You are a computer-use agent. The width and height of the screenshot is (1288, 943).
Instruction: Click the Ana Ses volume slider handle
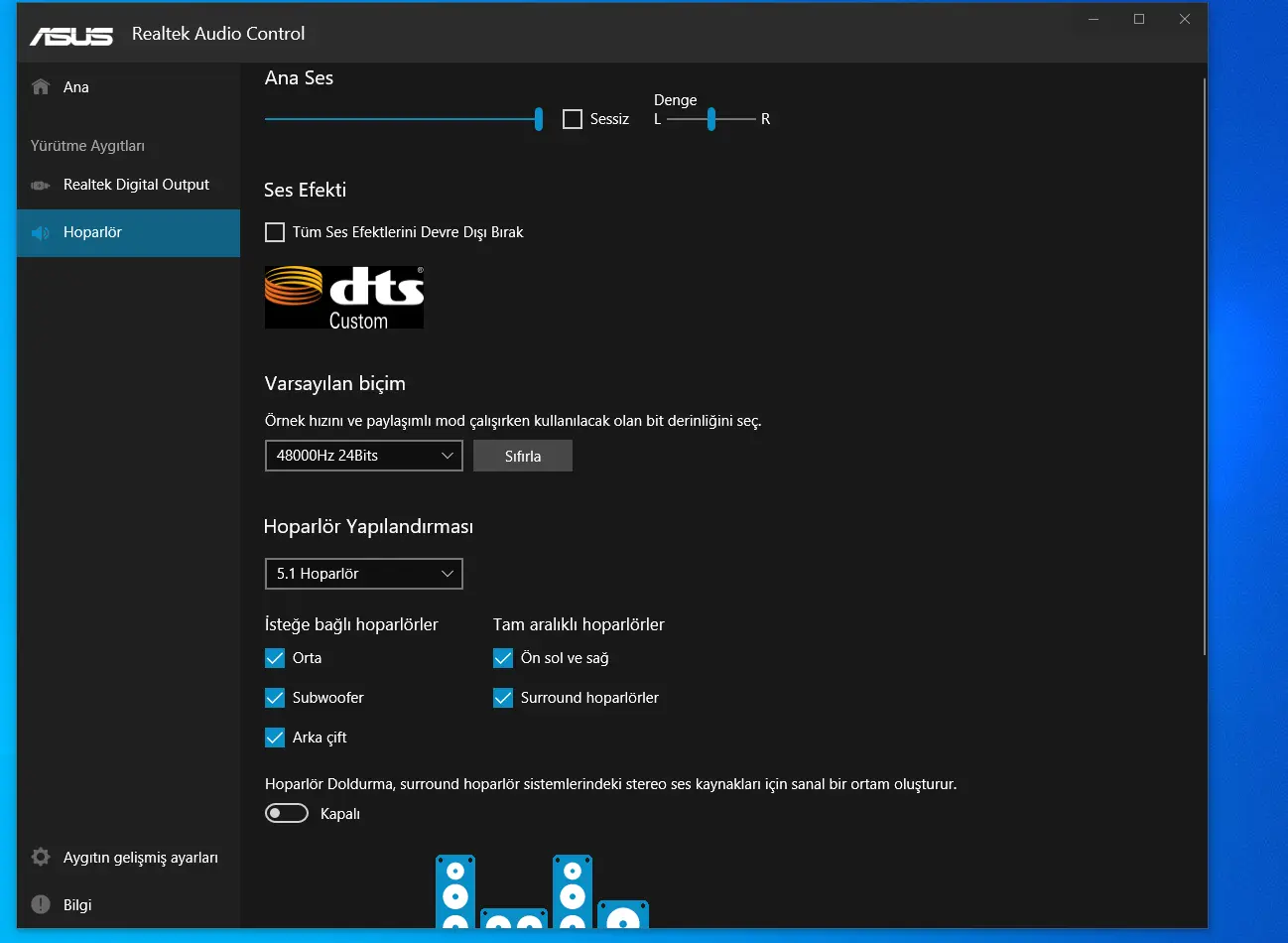pyautogui.click(x=539, y=119)
